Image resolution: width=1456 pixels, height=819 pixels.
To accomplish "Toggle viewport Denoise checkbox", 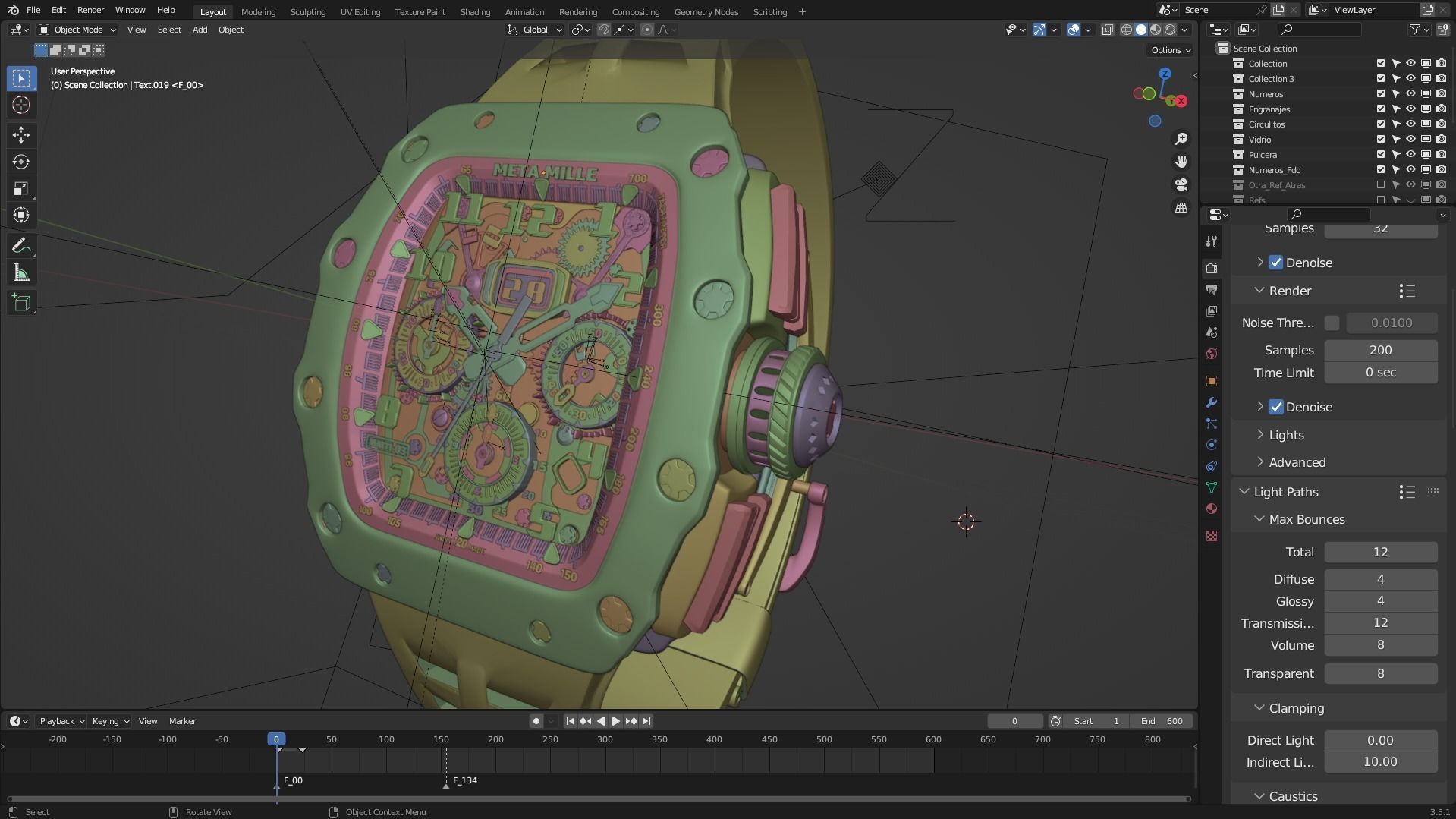I will [x=1275, y=263].
